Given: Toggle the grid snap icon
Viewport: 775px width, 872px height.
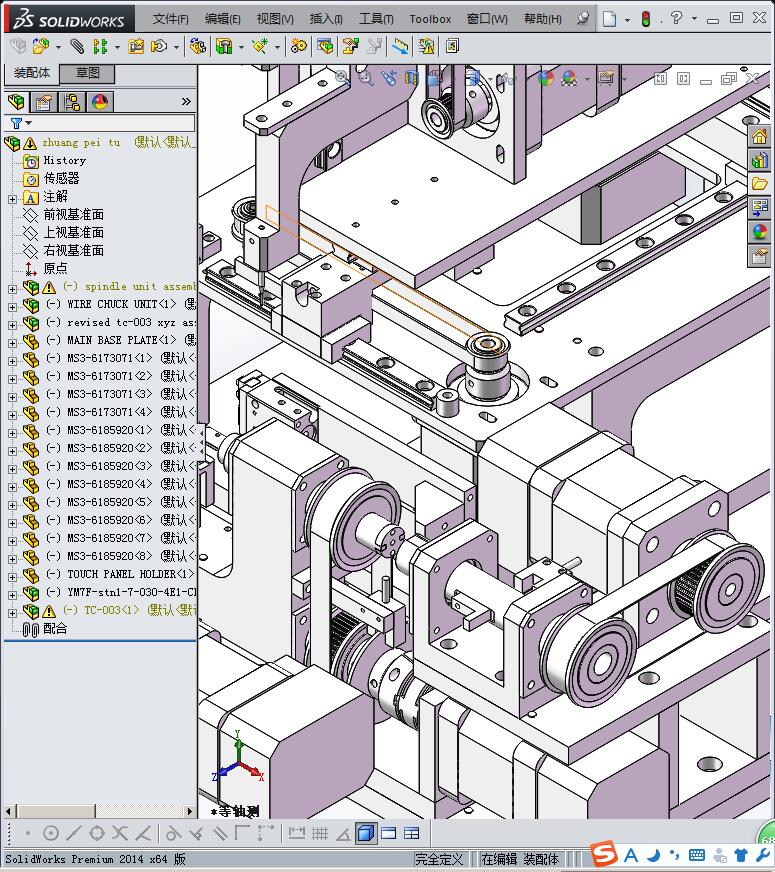Looking at the screenshot, I should click(x=320, y=833).
